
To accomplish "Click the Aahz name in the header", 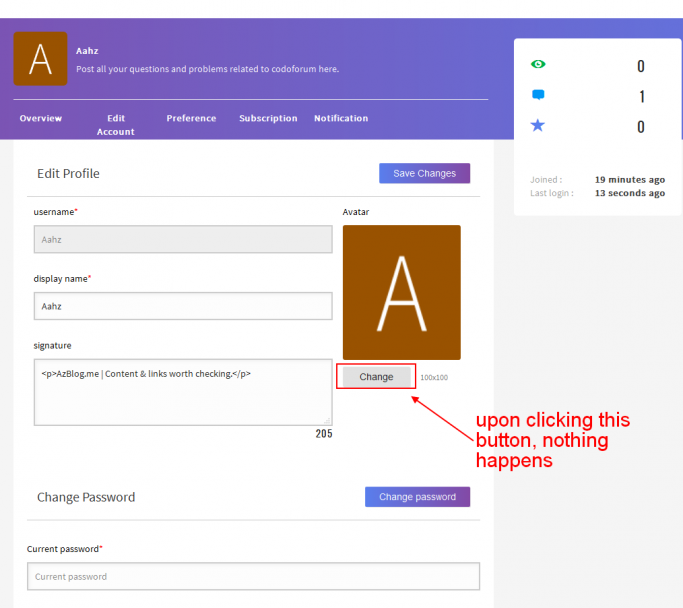I will 87,51.
